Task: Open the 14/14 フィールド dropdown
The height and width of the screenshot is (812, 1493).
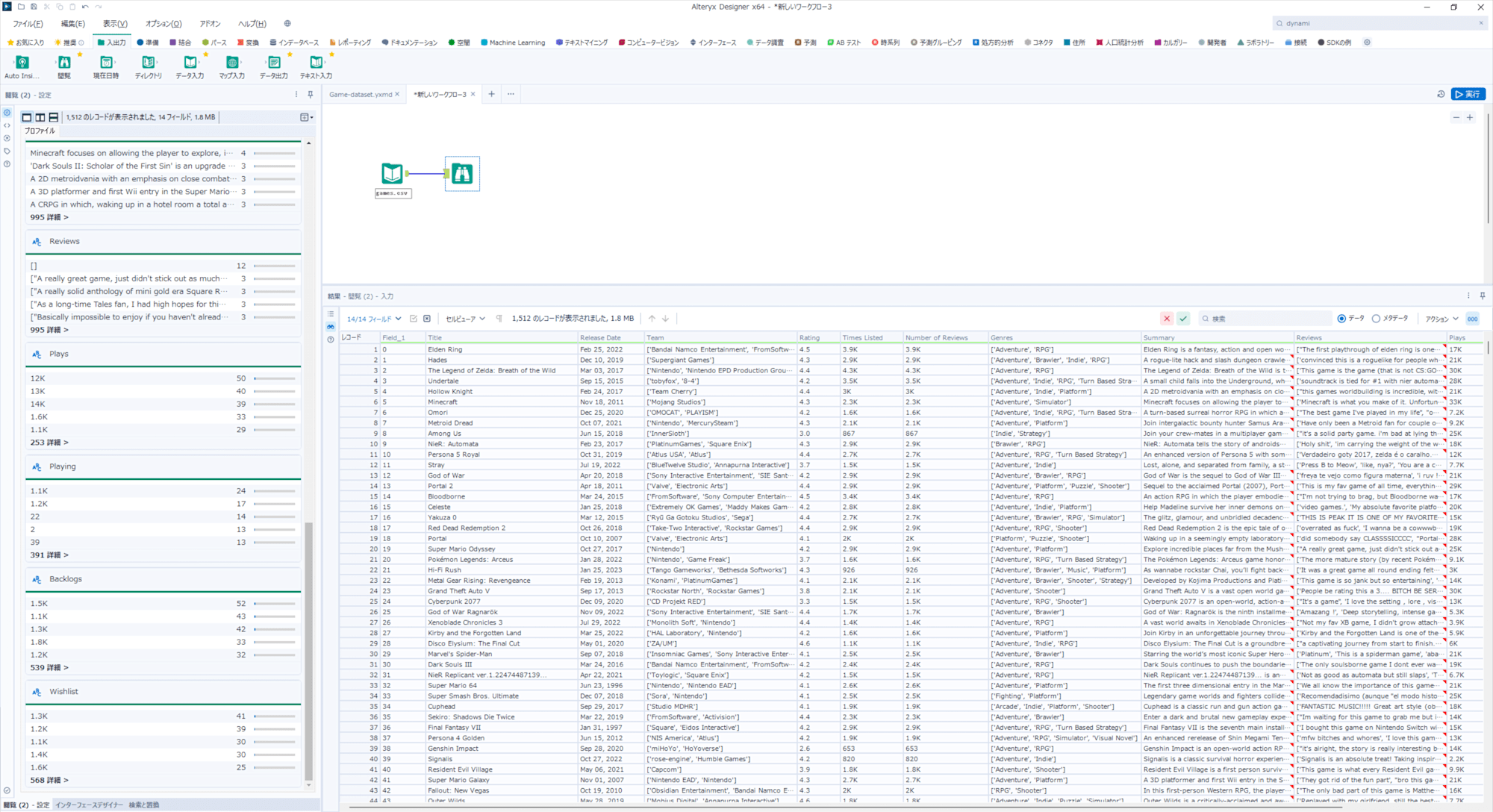Action: (x=374, y=319)
